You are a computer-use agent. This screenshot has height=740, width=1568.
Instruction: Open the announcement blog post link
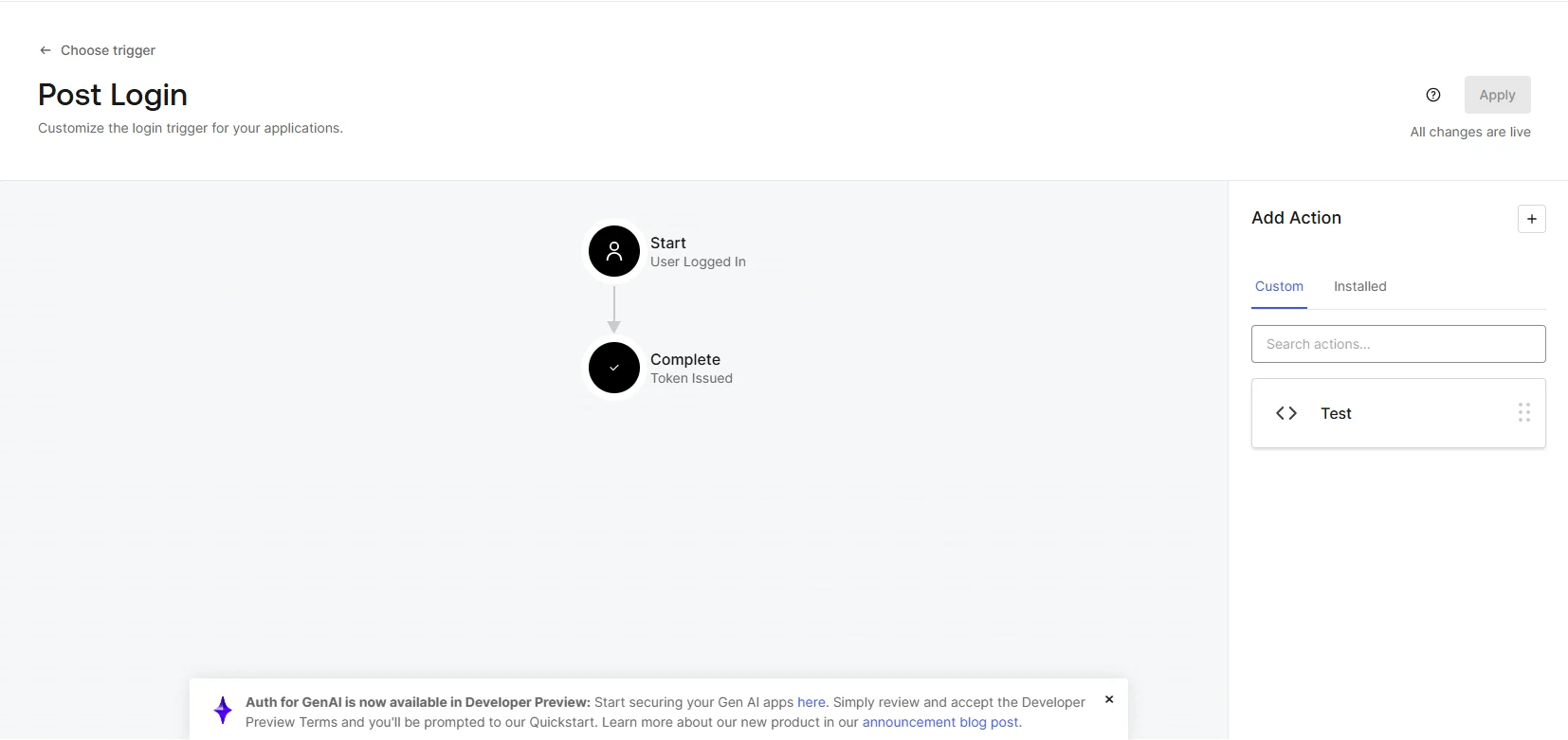click(x=939, y=722)
